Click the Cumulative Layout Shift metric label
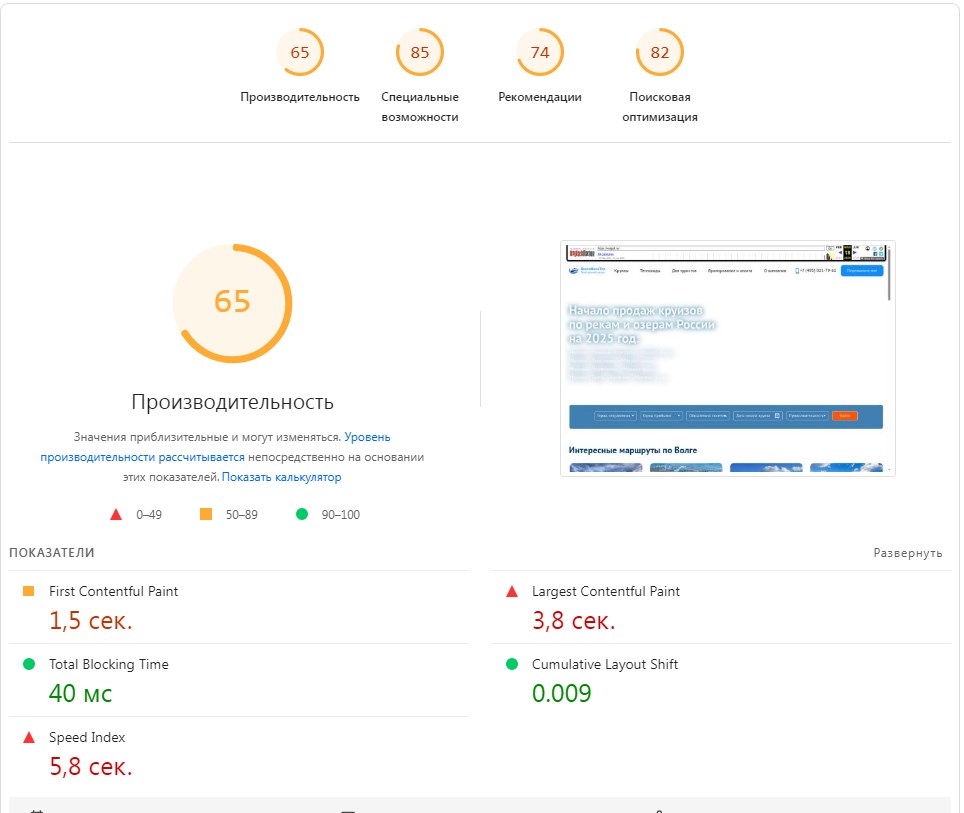The image size is (964, 813). (x=602, y=664)
